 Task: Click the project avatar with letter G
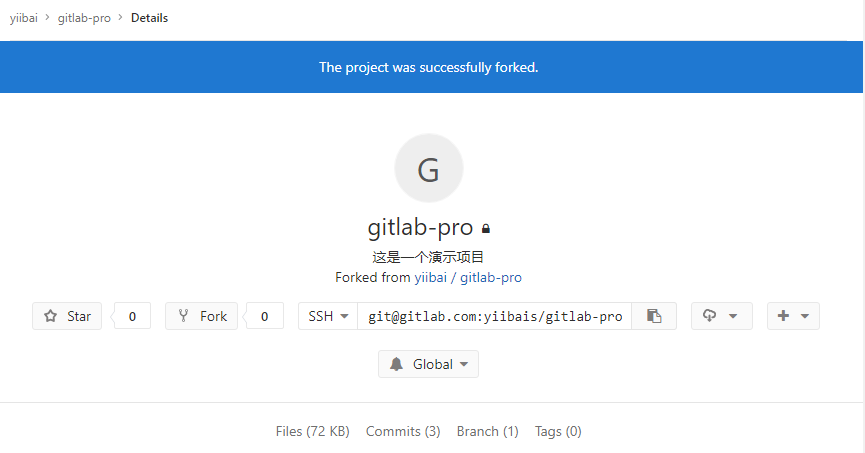tap(429, 169)
